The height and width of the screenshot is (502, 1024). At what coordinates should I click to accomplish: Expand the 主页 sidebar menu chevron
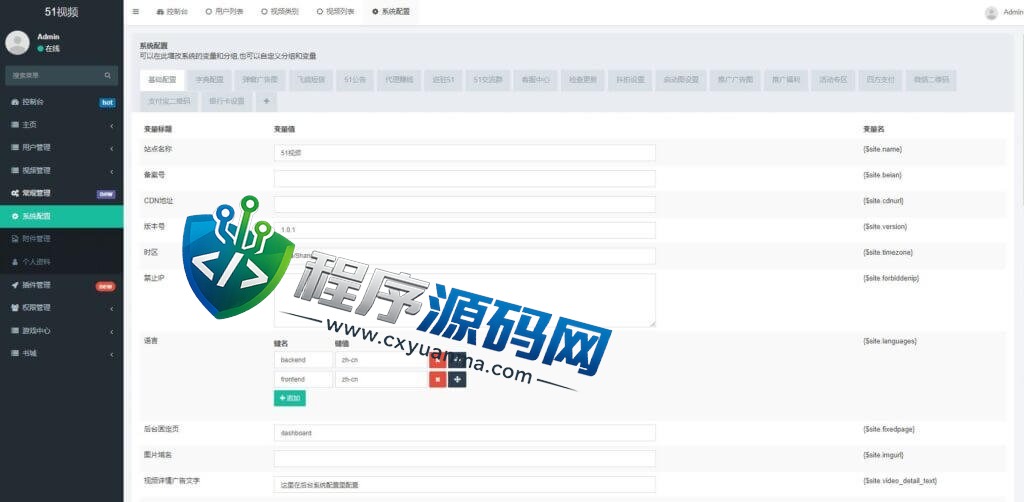(112, 125)
